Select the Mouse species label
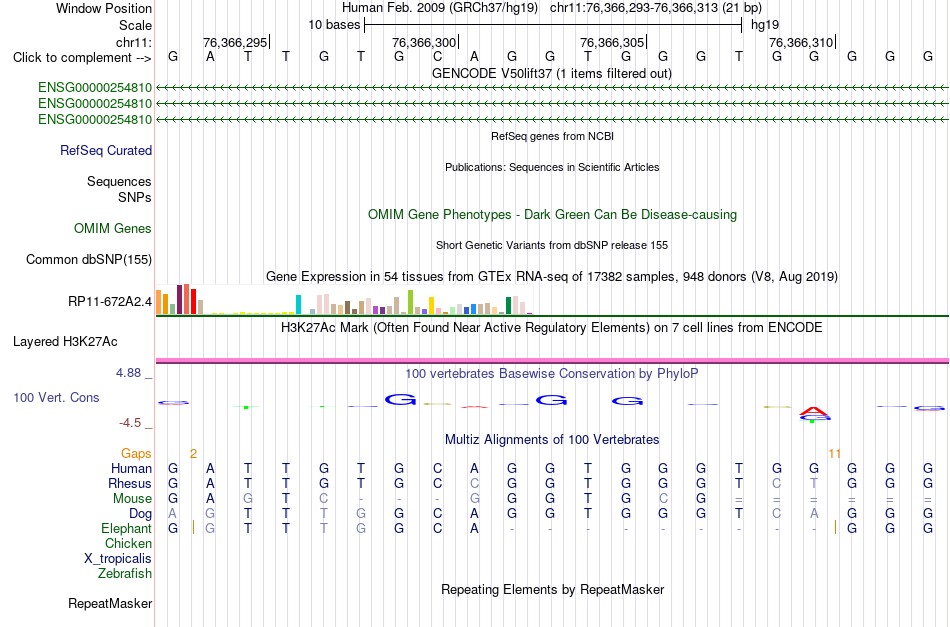Viewport: 950px width, 627px height. (133, 499)
